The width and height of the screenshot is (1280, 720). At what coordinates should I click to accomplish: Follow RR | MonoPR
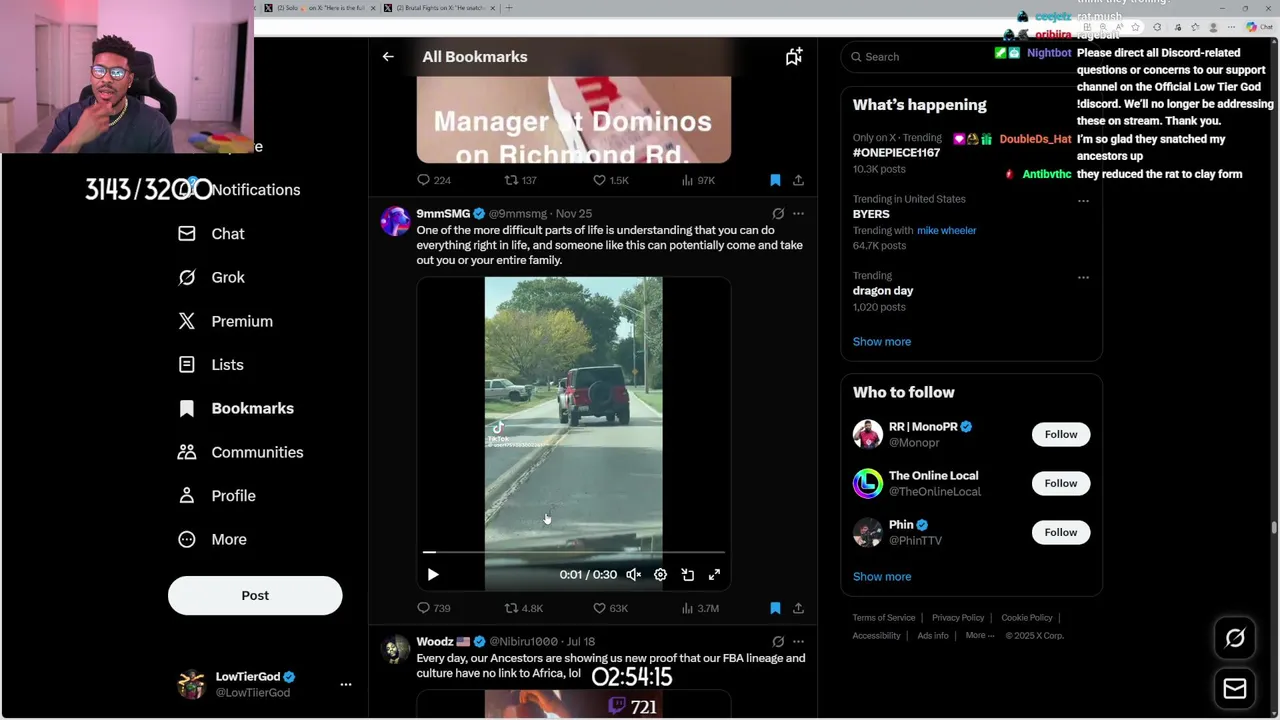[x=1061, y=434]
